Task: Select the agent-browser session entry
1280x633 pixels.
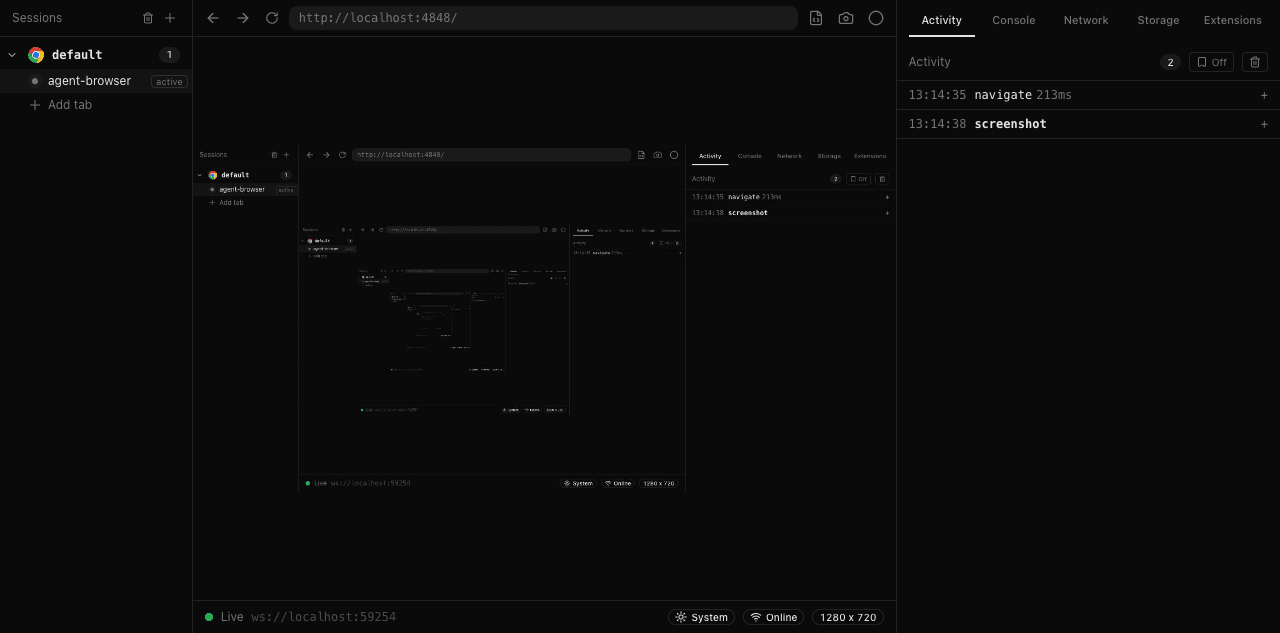Action: pyautogui.click(x=89, y=81)
